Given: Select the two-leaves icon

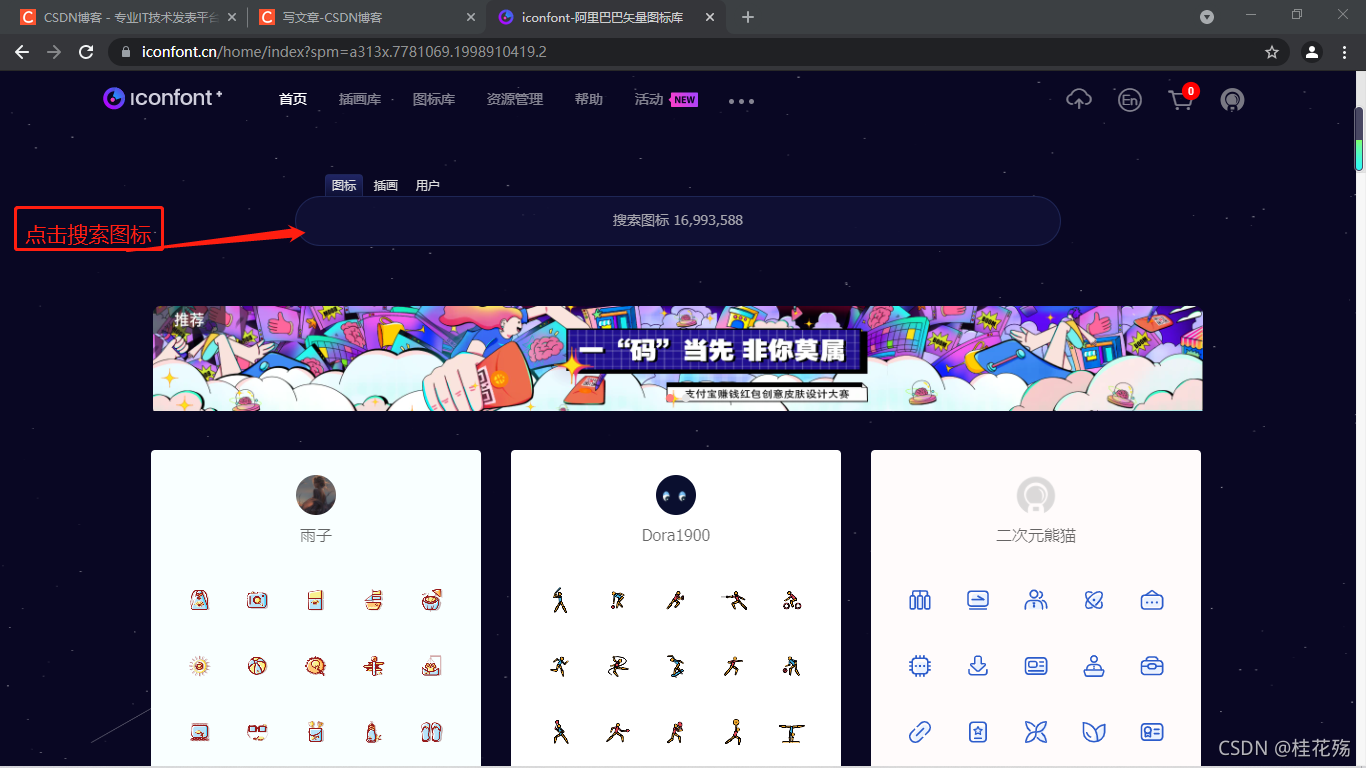Looking at the screenshot, I should 1094,732.
